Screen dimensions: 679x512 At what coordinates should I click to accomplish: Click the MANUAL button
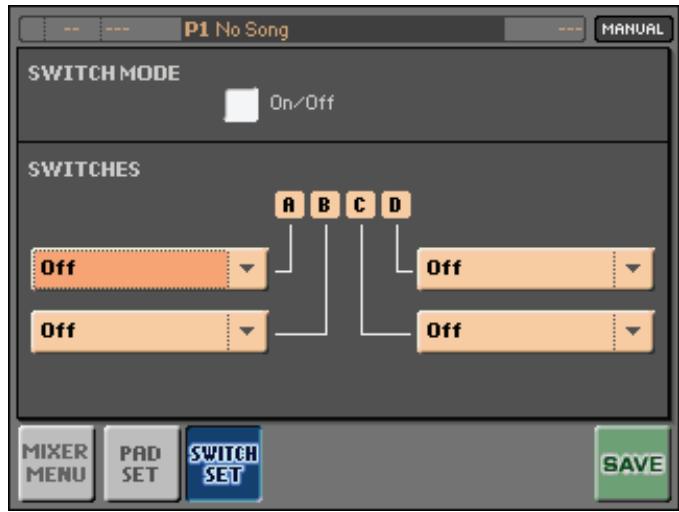coord(633,29)
